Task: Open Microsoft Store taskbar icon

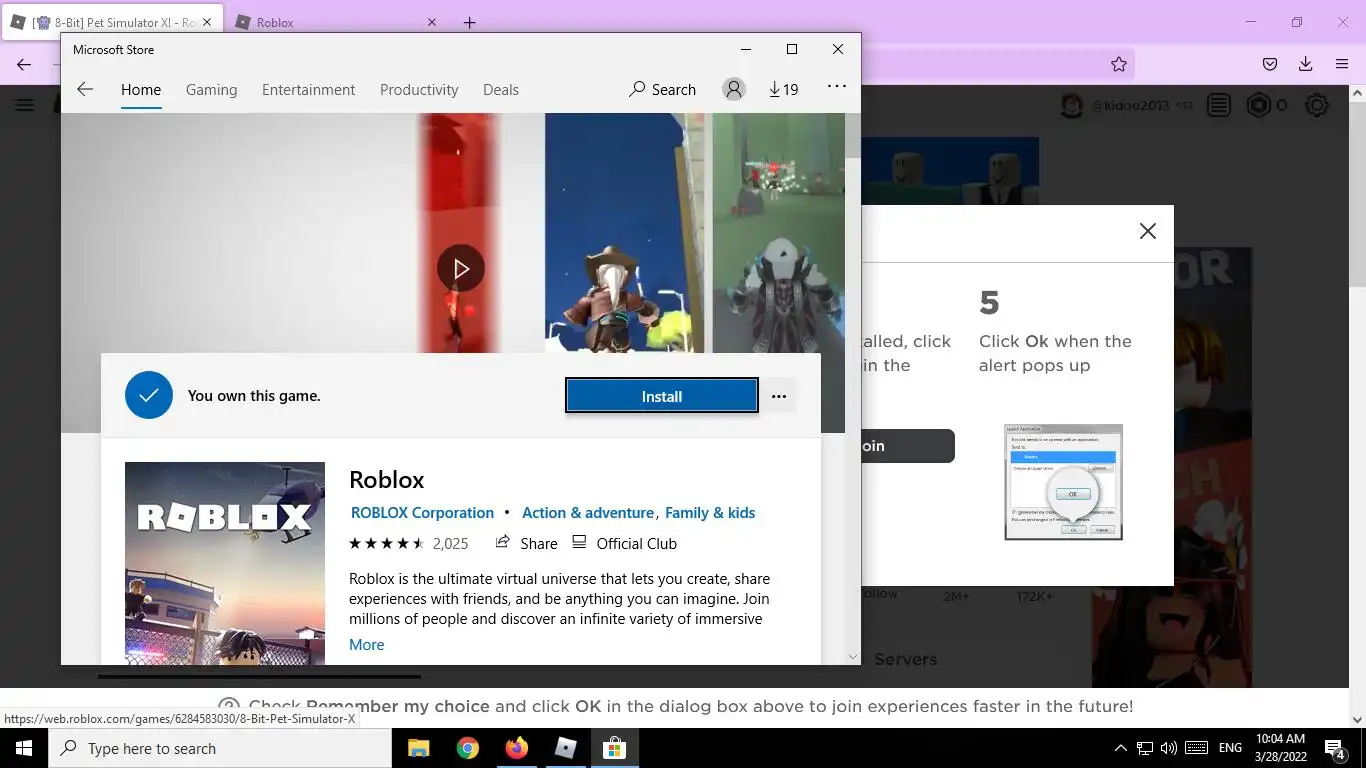Action: point(614,748)
